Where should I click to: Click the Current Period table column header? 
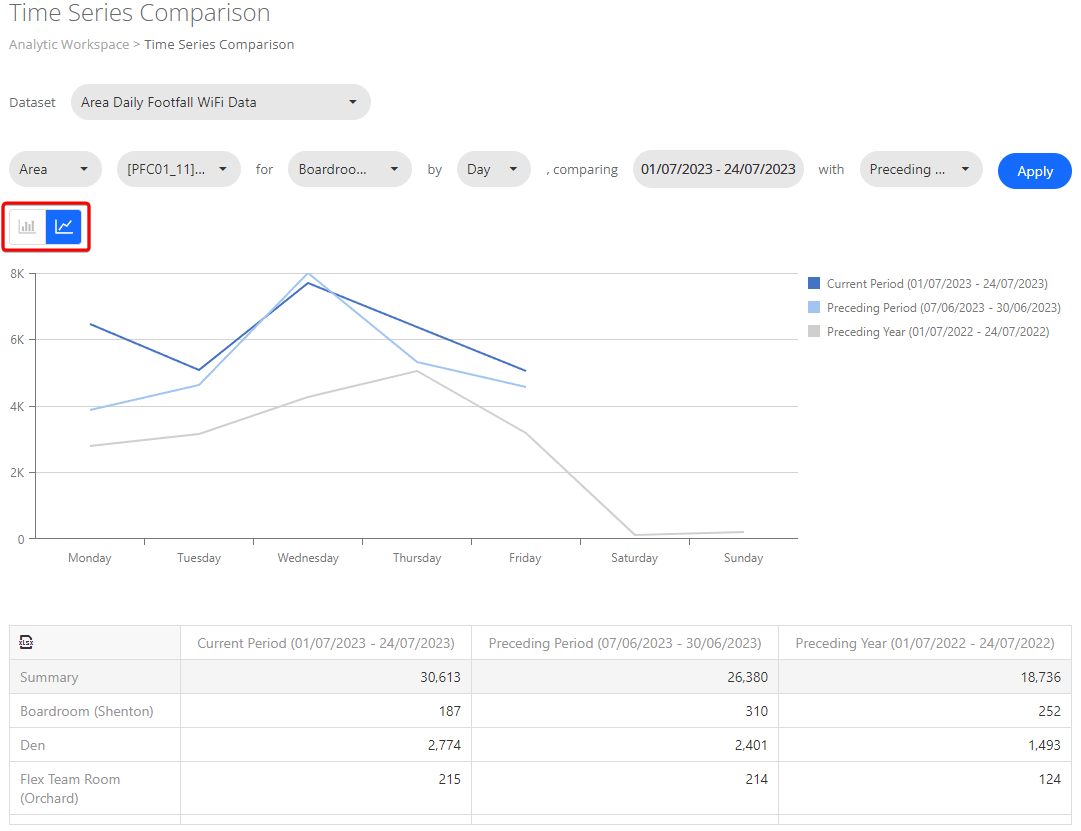[x=326, y=643]
